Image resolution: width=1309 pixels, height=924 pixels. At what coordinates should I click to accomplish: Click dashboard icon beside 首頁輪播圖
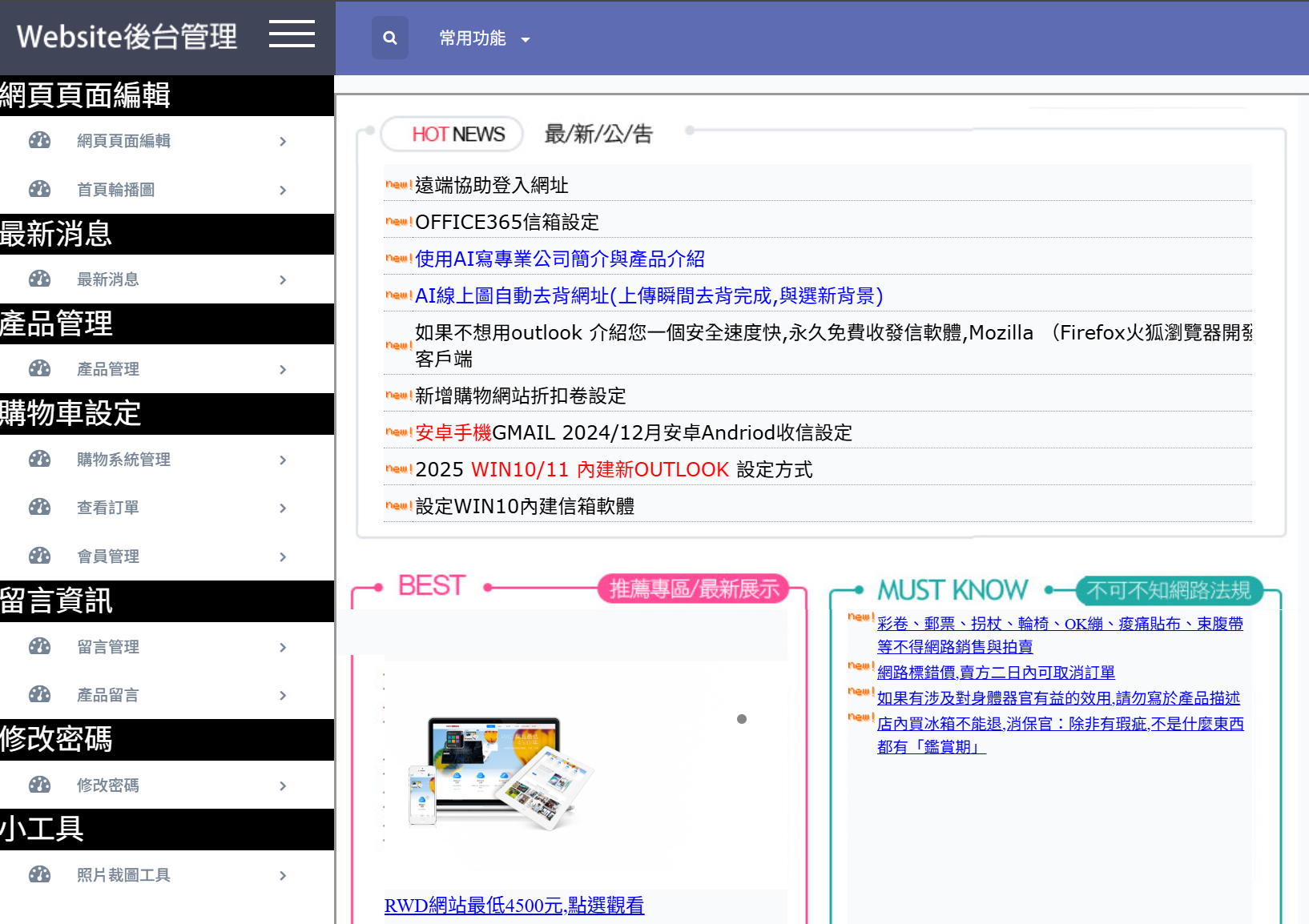pos(39,190)
